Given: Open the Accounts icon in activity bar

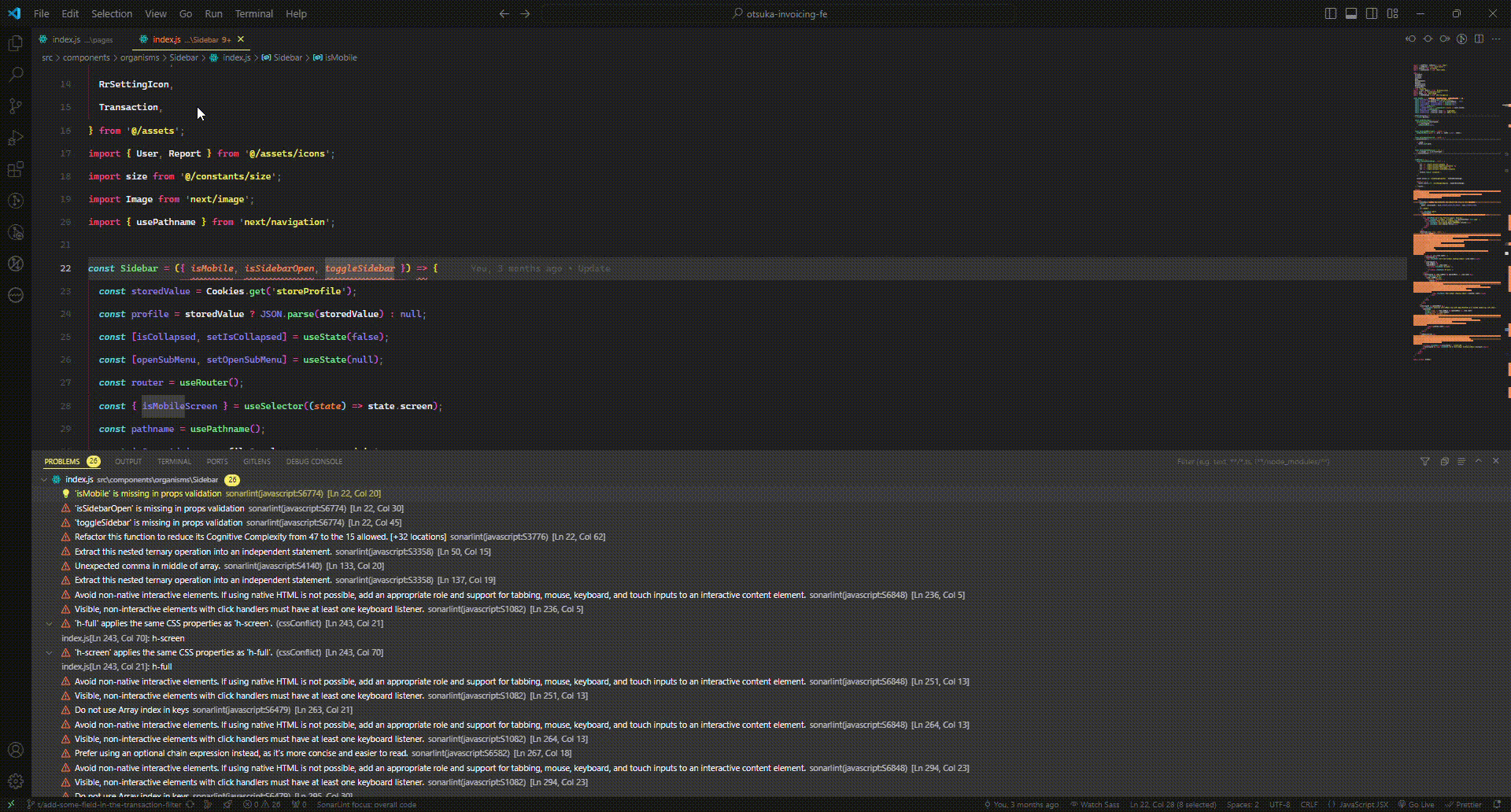Looking at the screenshot, I should coord(15,750).
